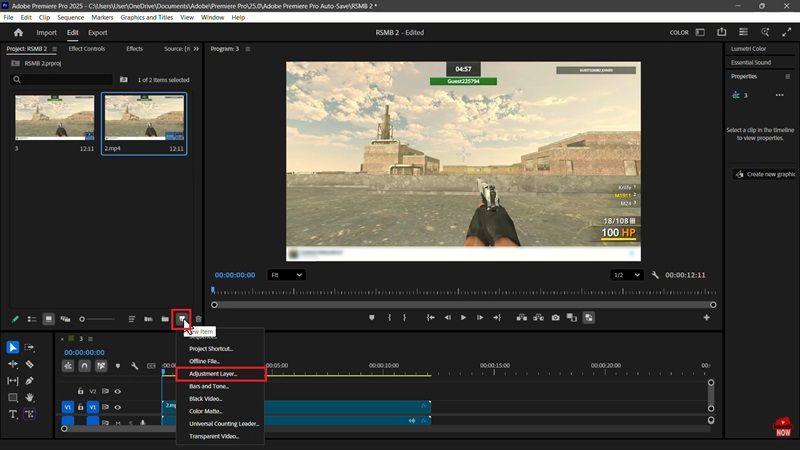Image resolution: width=800 pixels, height=450 pixels.
Task: Click Go to Out point button
Action: click(497, 317)
